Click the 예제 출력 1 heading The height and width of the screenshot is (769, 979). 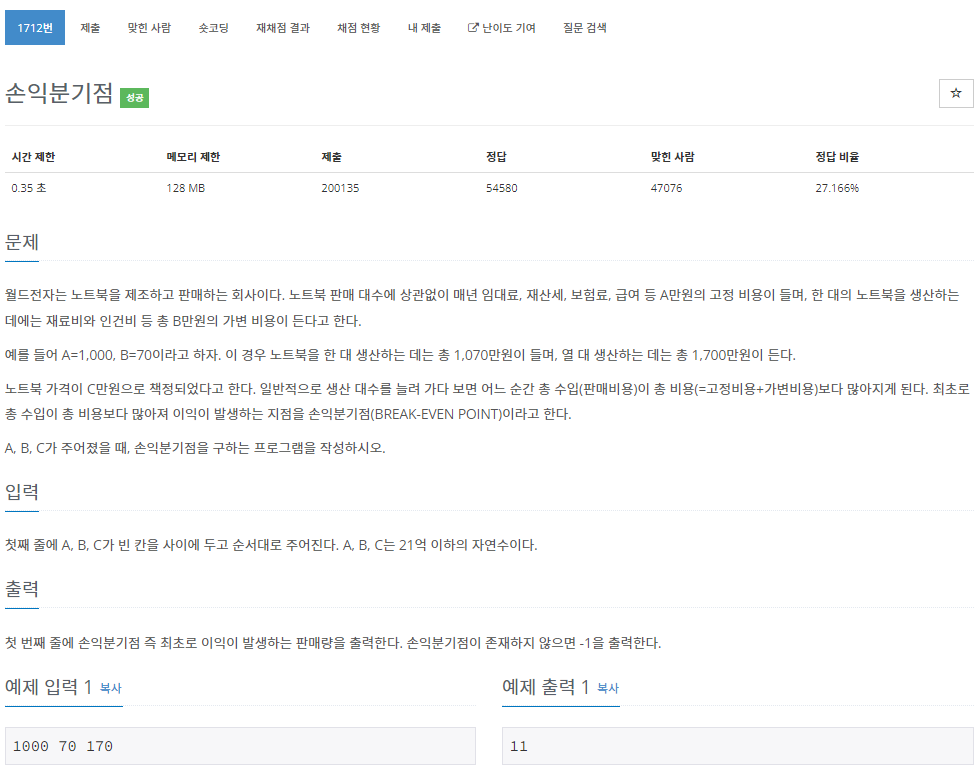546,687
